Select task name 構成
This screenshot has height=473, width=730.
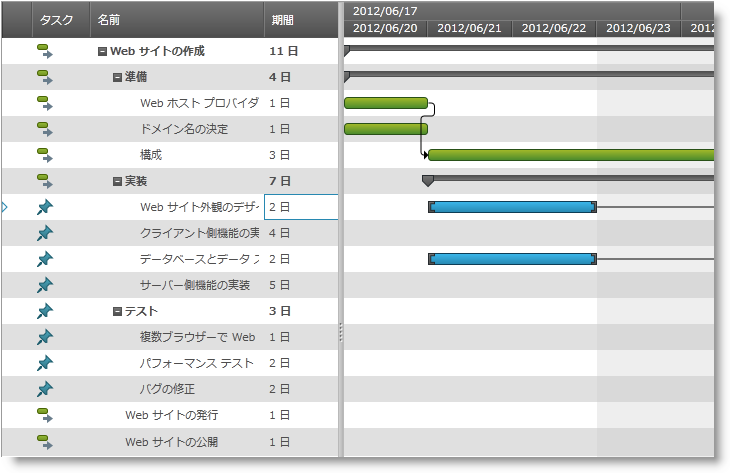[151, 155]
